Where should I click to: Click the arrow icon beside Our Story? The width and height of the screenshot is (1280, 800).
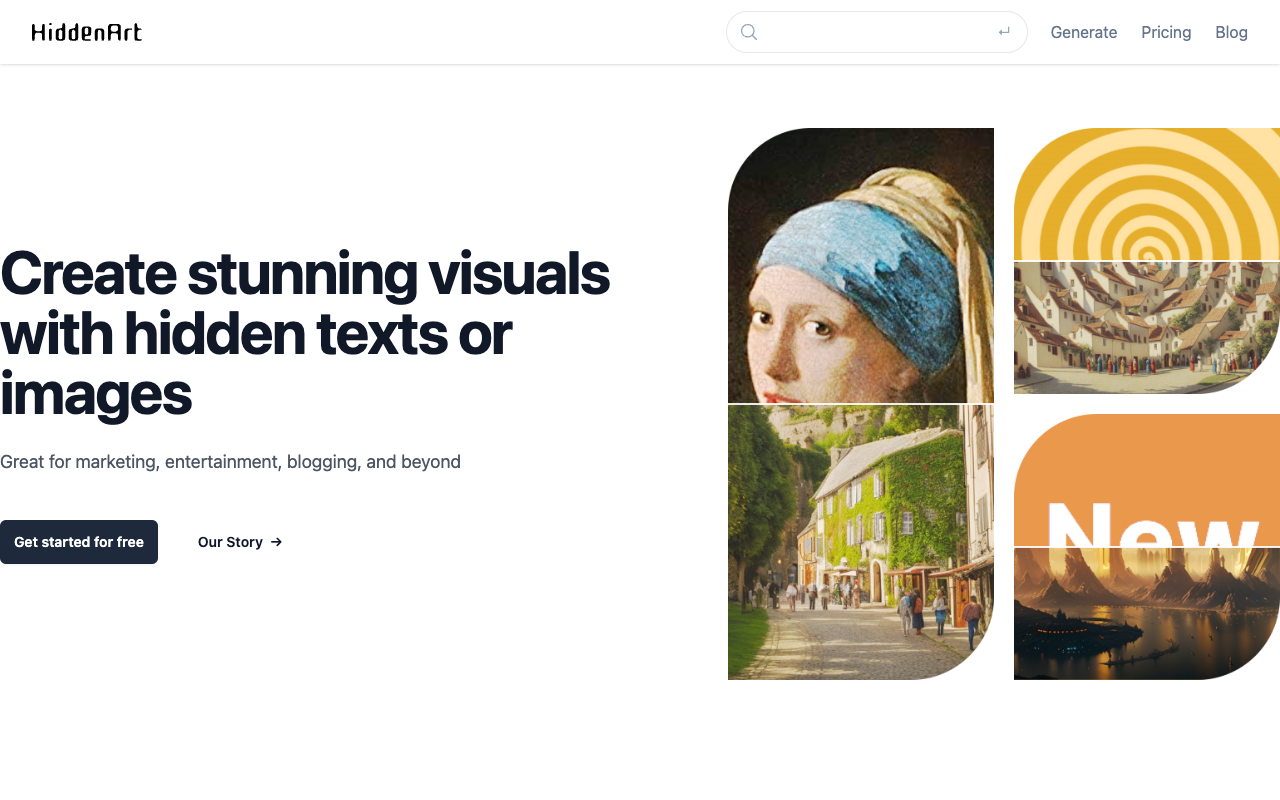click(x=277, y=542)
